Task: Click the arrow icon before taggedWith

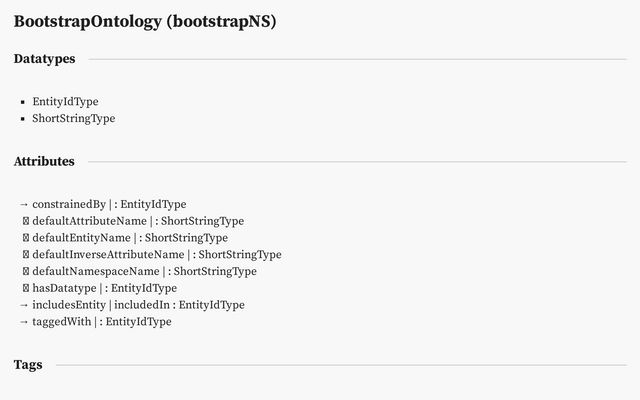Action: coord(24,322)
